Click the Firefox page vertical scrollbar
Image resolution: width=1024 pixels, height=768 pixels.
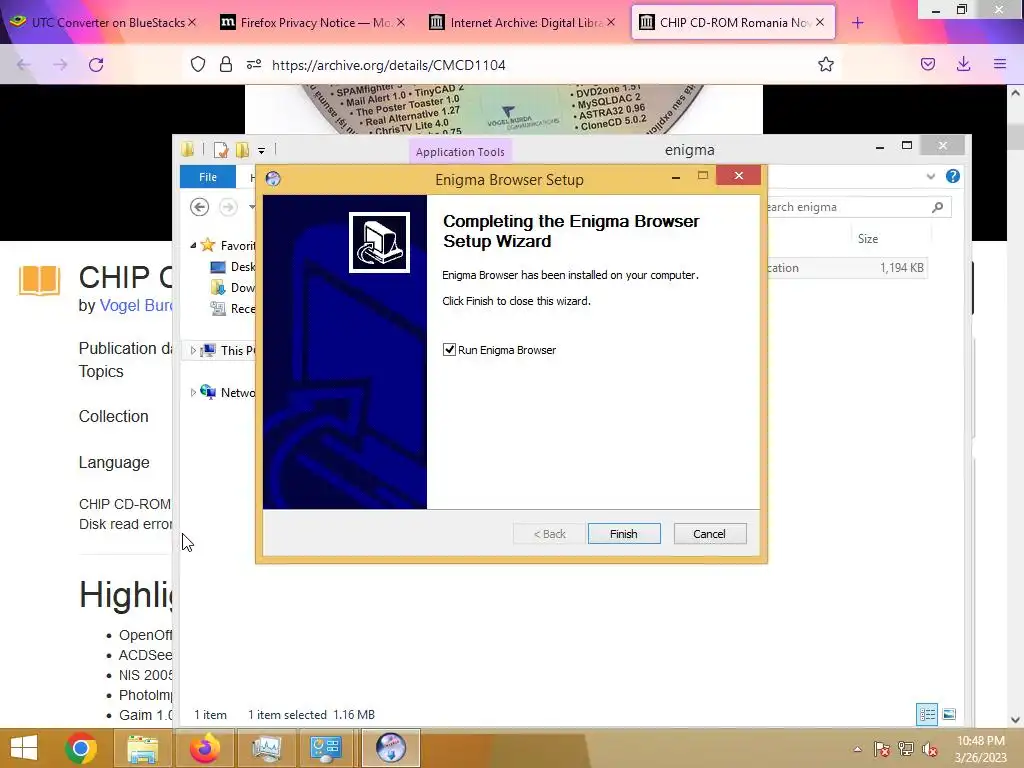coord(1015,405)
